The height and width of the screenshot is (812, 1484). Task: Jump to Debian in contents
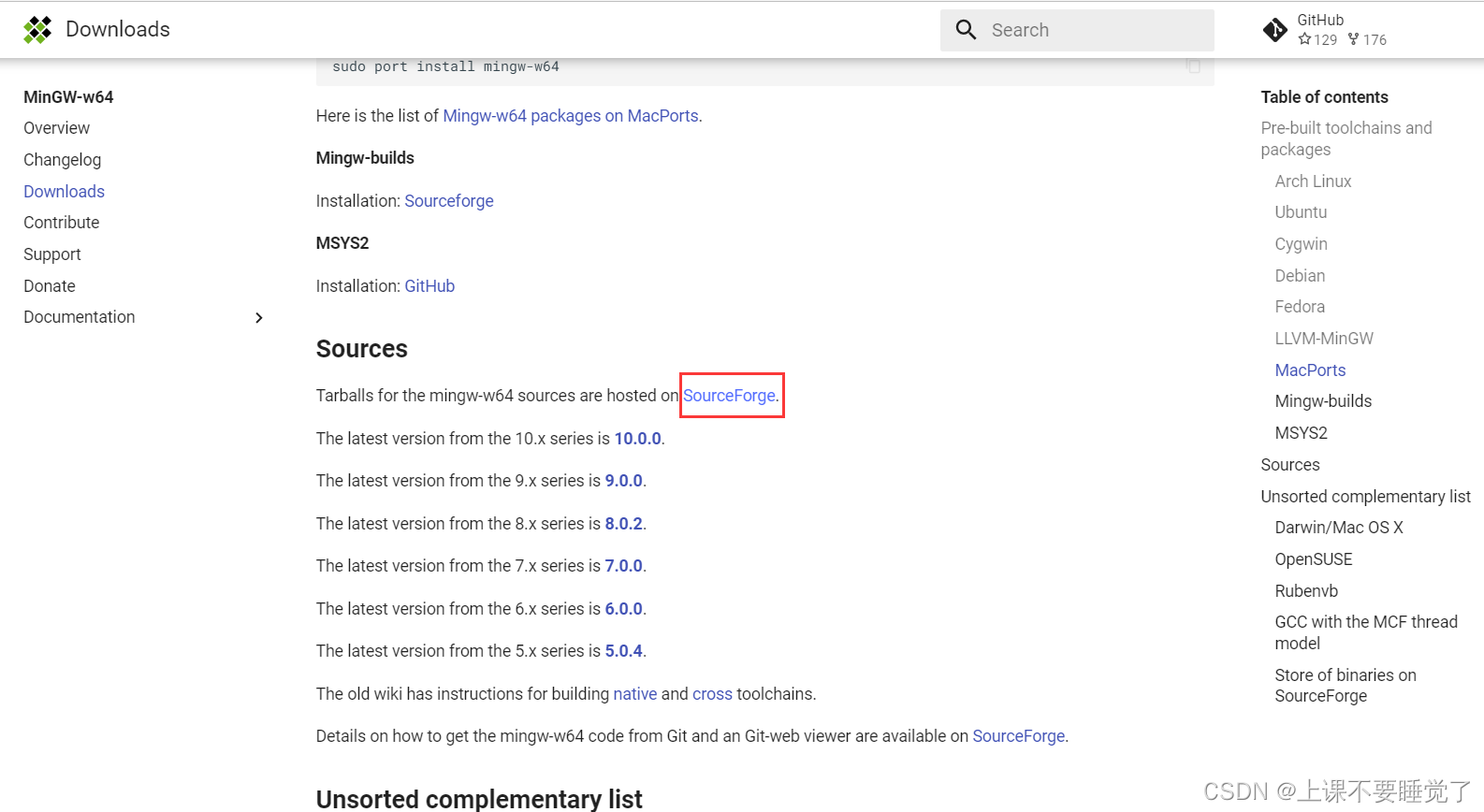tap(1300, 276)
